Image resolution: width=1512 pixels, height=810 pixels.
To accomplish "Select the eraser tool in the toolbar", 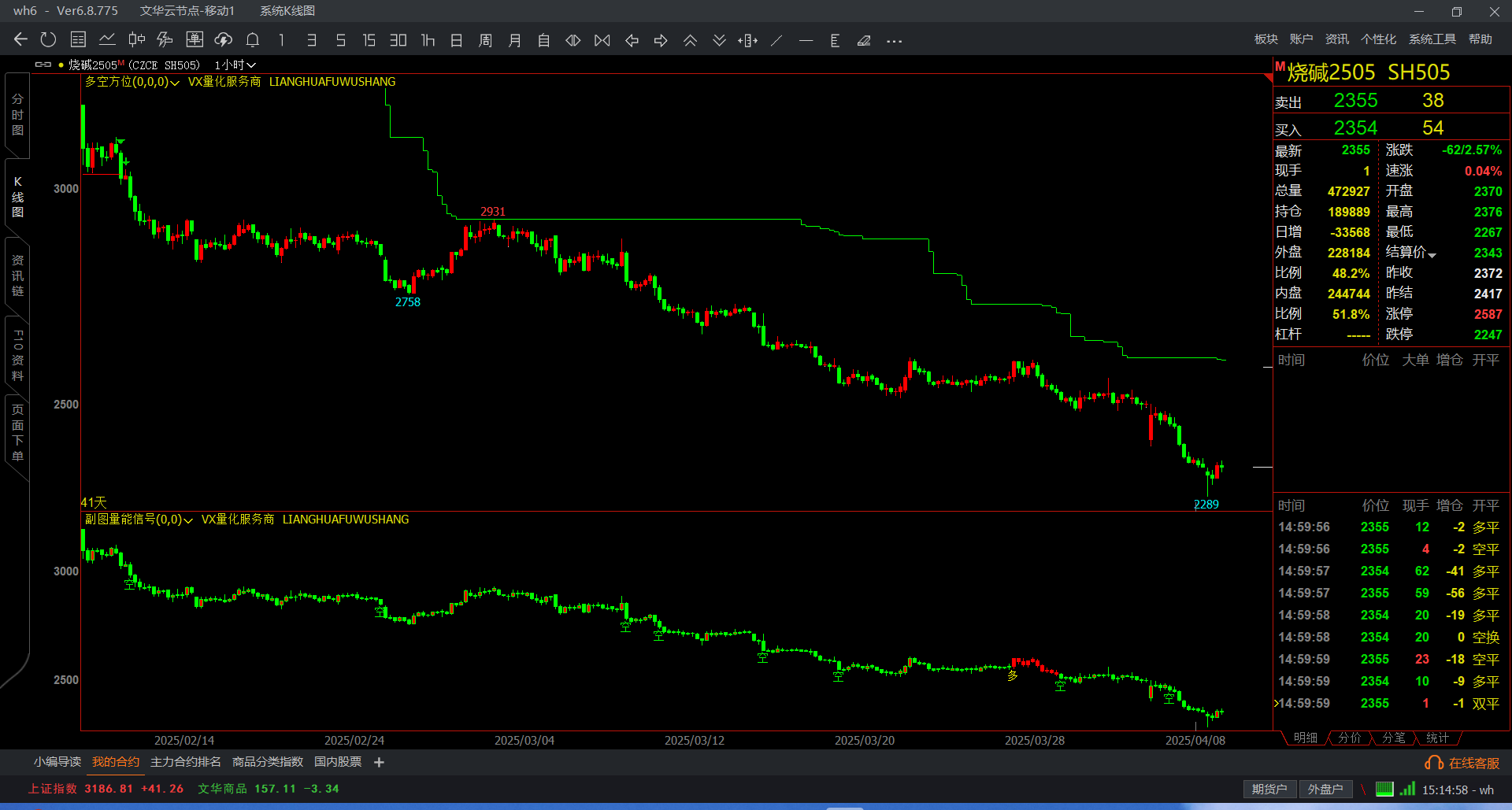I will (864, 40).
